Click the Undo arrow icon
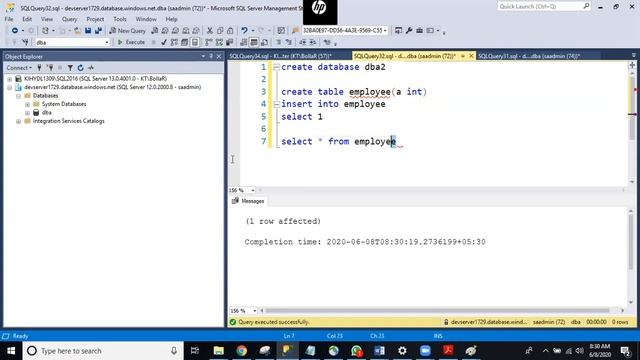This screenshot has height=360, width=640. 244,31
